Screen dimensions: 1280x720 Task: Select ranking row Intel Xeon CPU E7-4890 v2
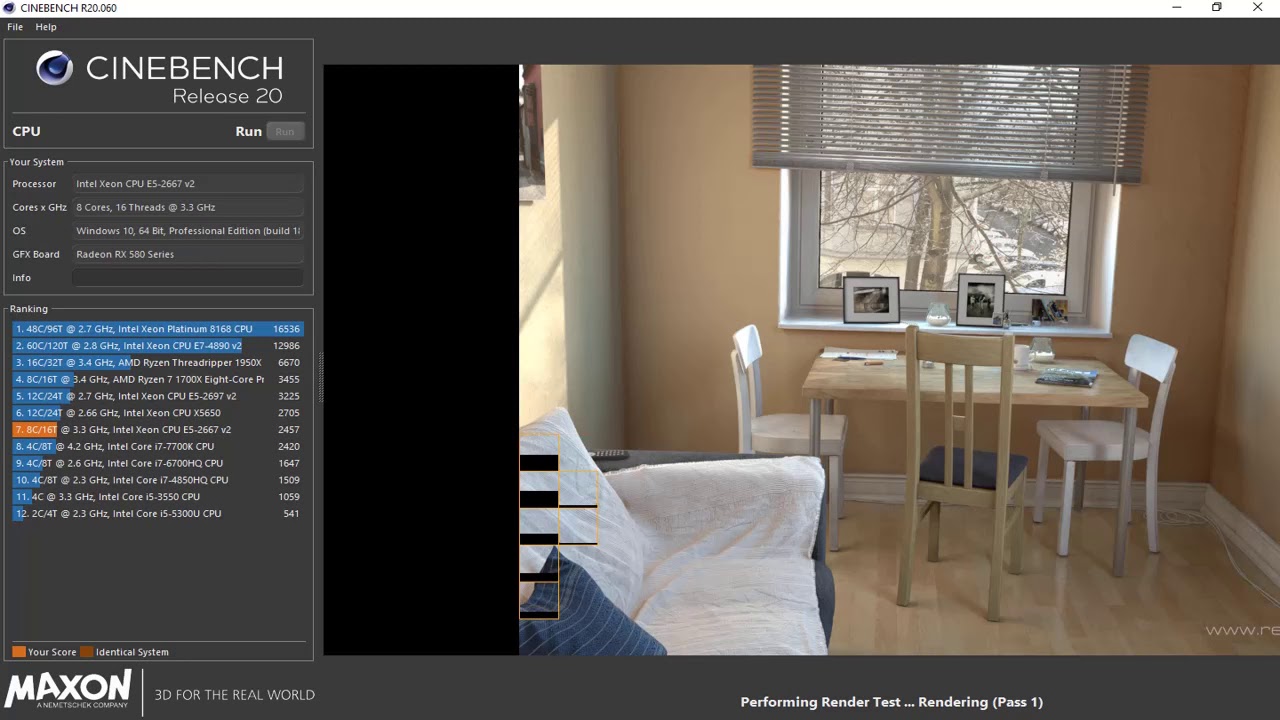pyautogui.click(x=157, y=346)
